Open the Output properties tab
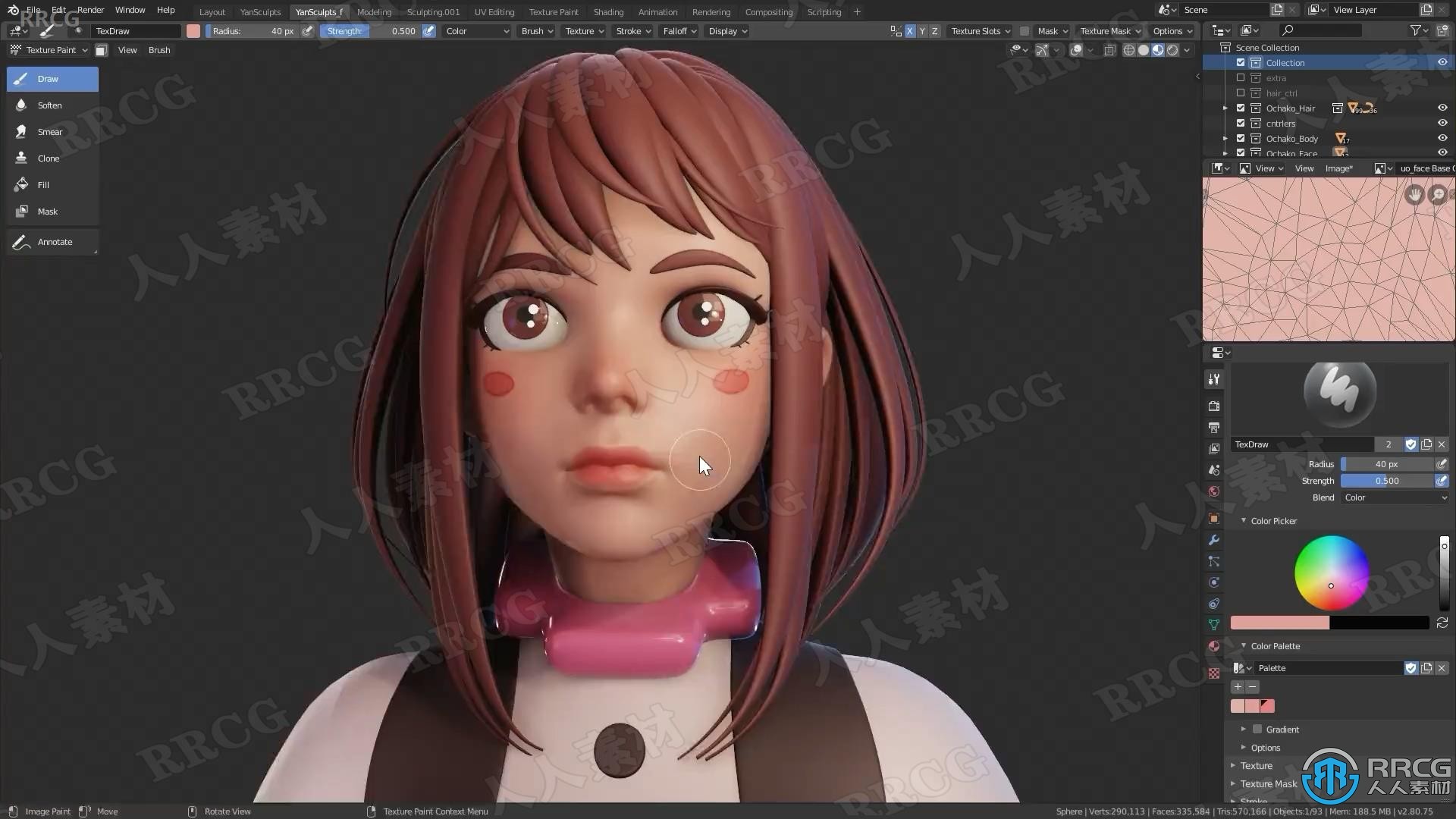The image size is (1456, 819). point(1214,428)
